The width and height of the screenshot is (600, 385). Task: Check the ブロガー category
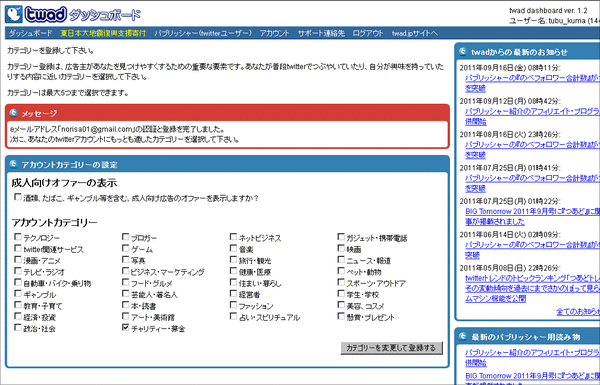point(126,237)
